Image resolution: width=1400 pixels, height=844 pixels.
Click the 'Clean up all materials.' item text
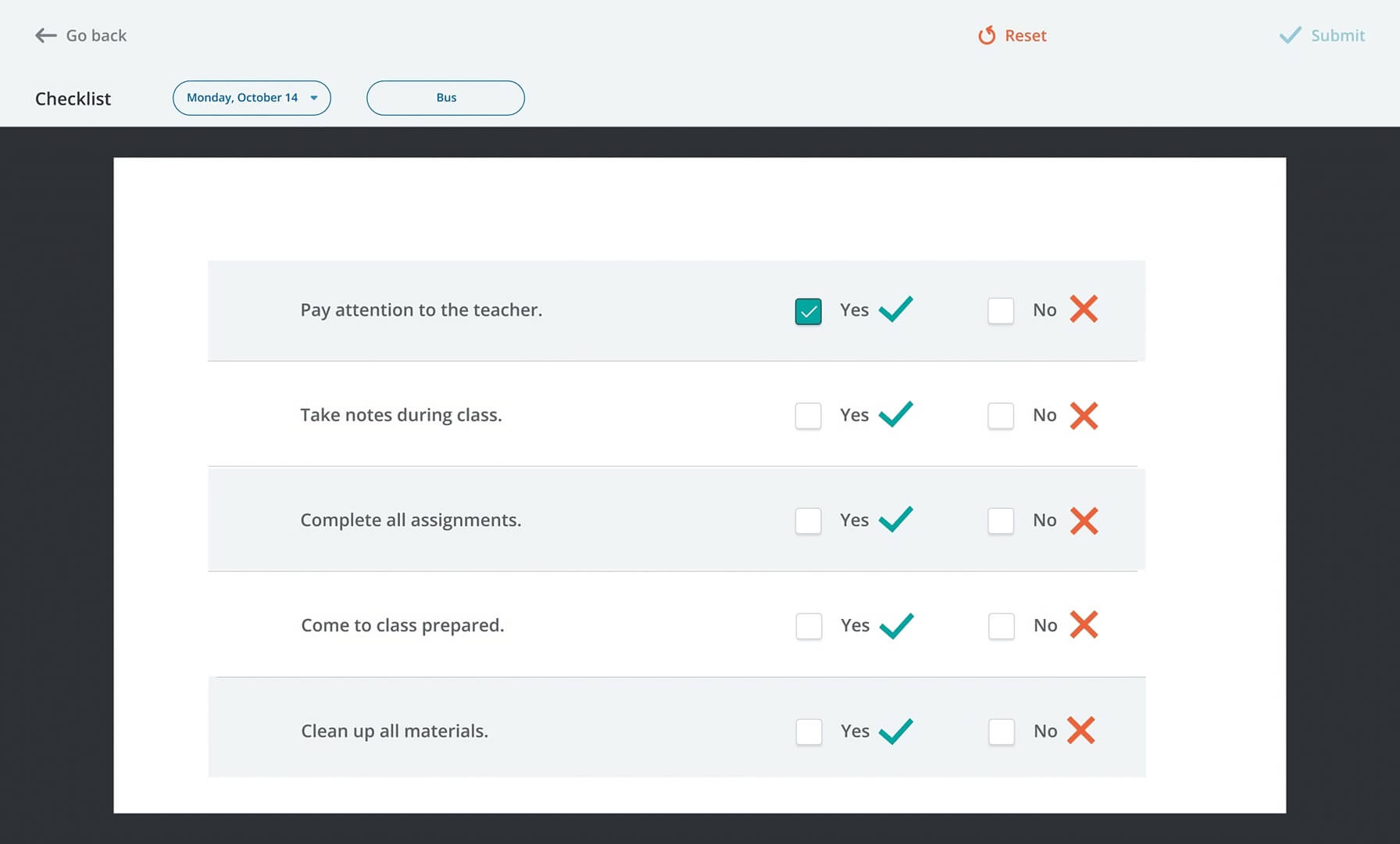click(x=395, y=731)
